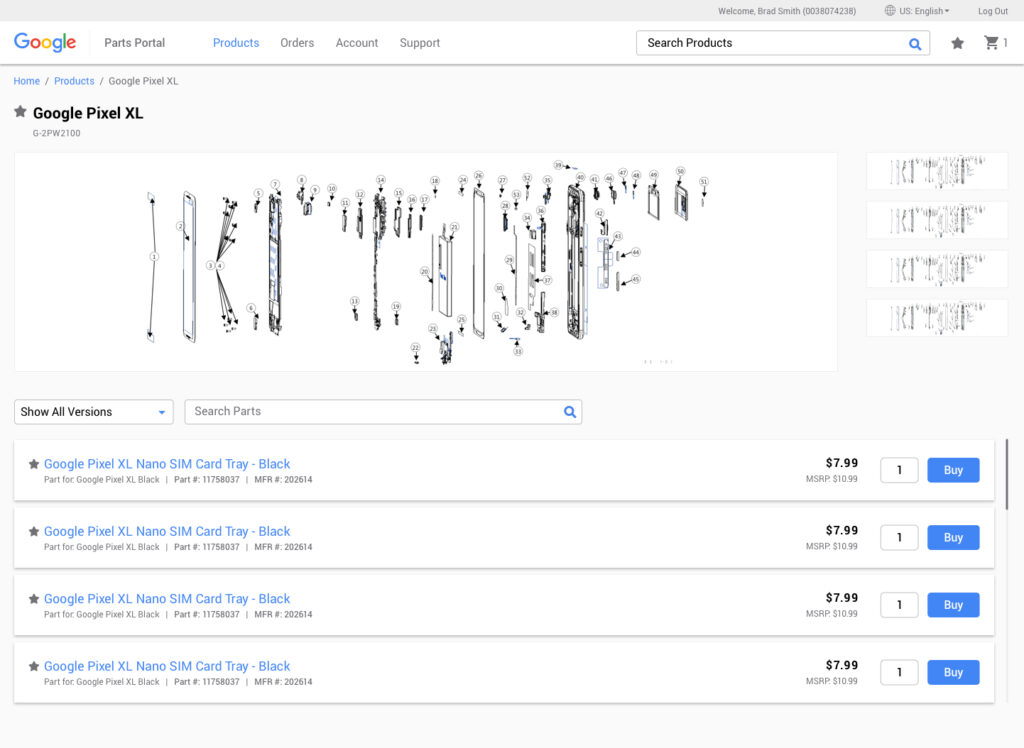Open US: English language dropdown
This screenshot has height=748, width=1024.
pos(924,11)
